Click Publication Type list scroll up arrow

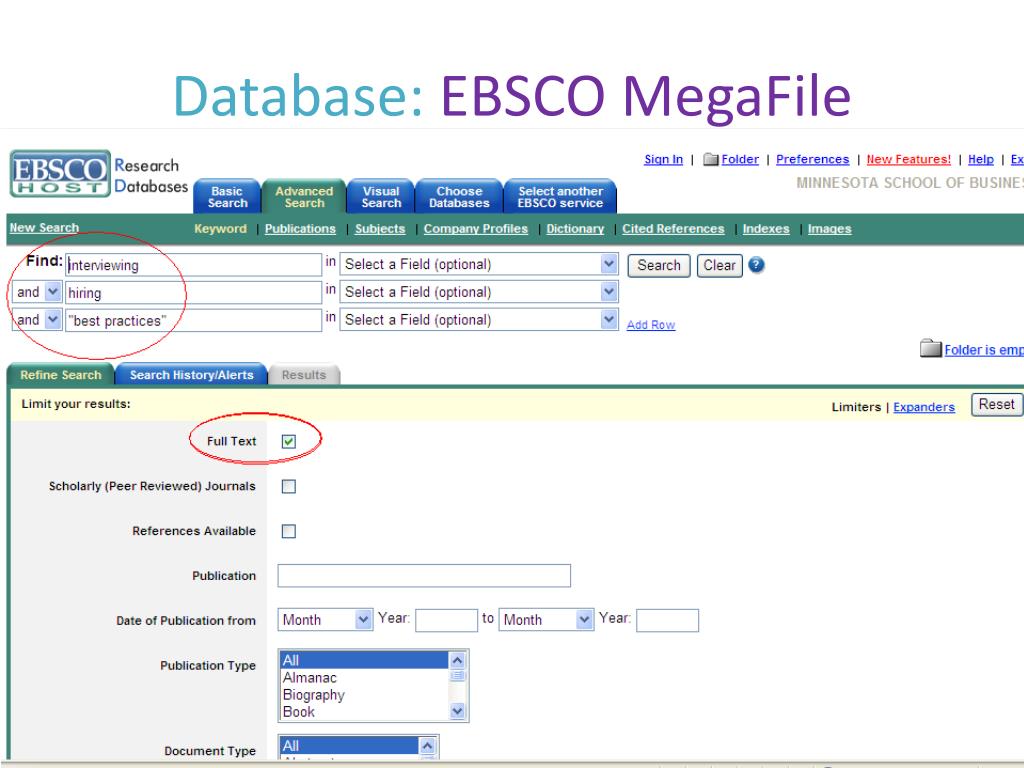point(457,660)
